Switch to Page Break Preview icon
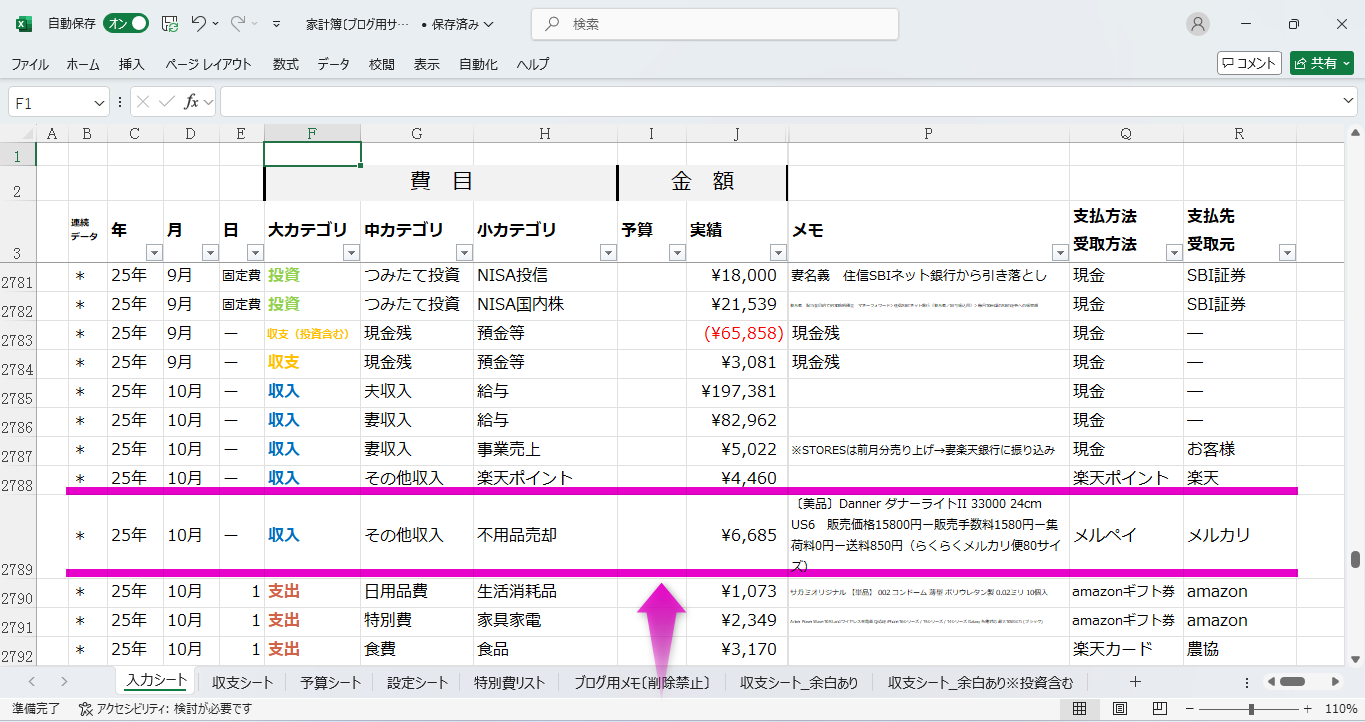The image size is (1365, 722). (1158, 709)
